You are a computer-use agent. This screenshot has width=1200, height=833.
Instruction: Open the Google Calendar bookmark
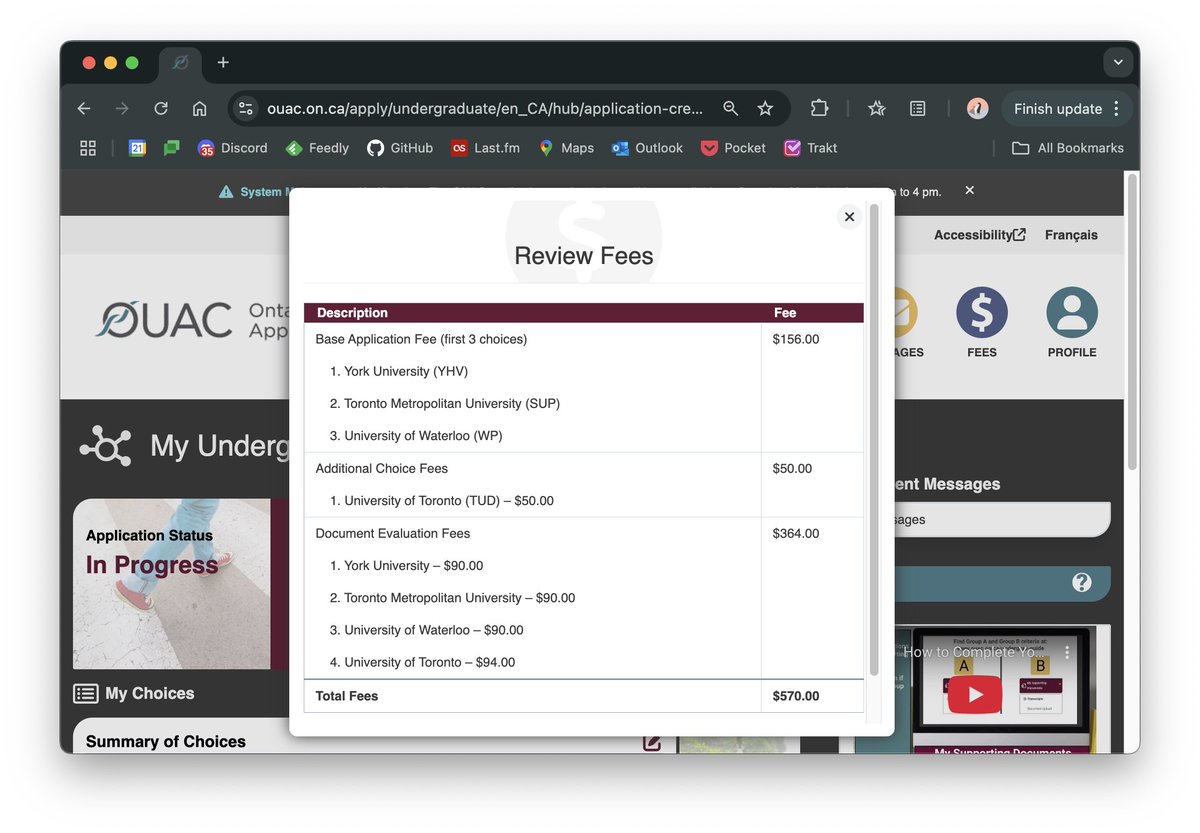[138, 148]
